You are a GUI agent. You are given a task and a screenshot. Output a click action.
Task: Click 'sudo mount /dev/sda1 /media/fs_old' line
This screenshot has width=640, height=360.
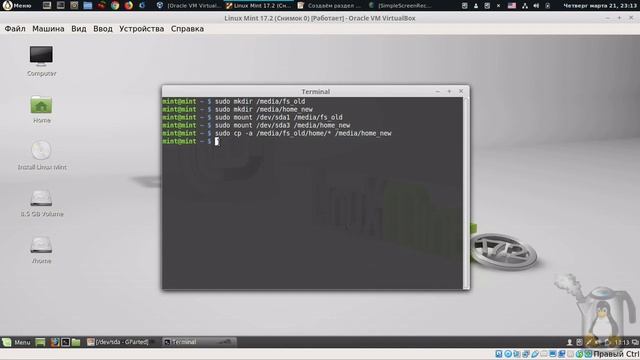tap(279, 117)
